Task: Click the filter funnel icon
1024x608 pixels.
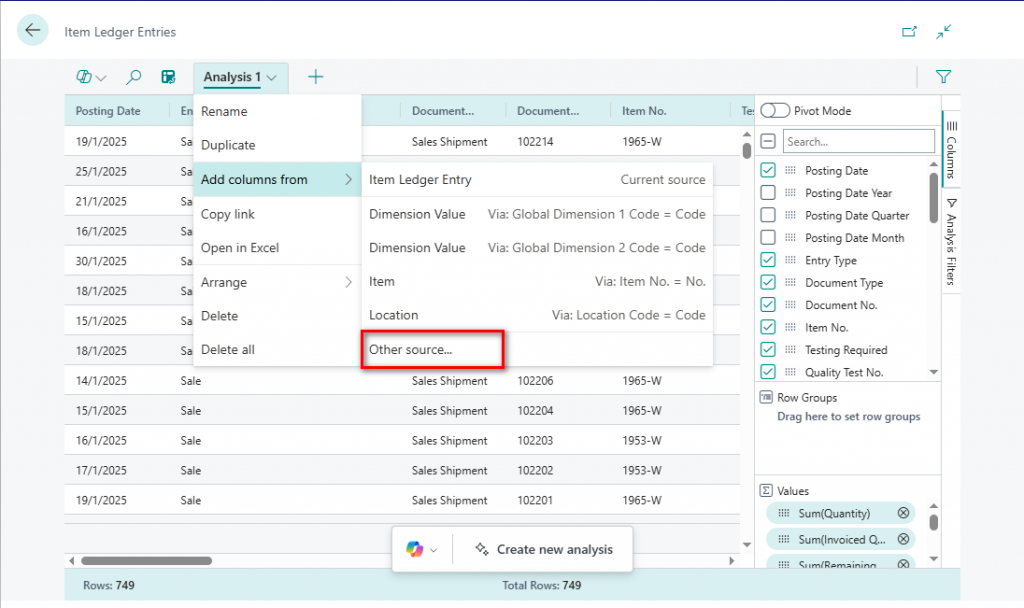Action: pos(942,76)
